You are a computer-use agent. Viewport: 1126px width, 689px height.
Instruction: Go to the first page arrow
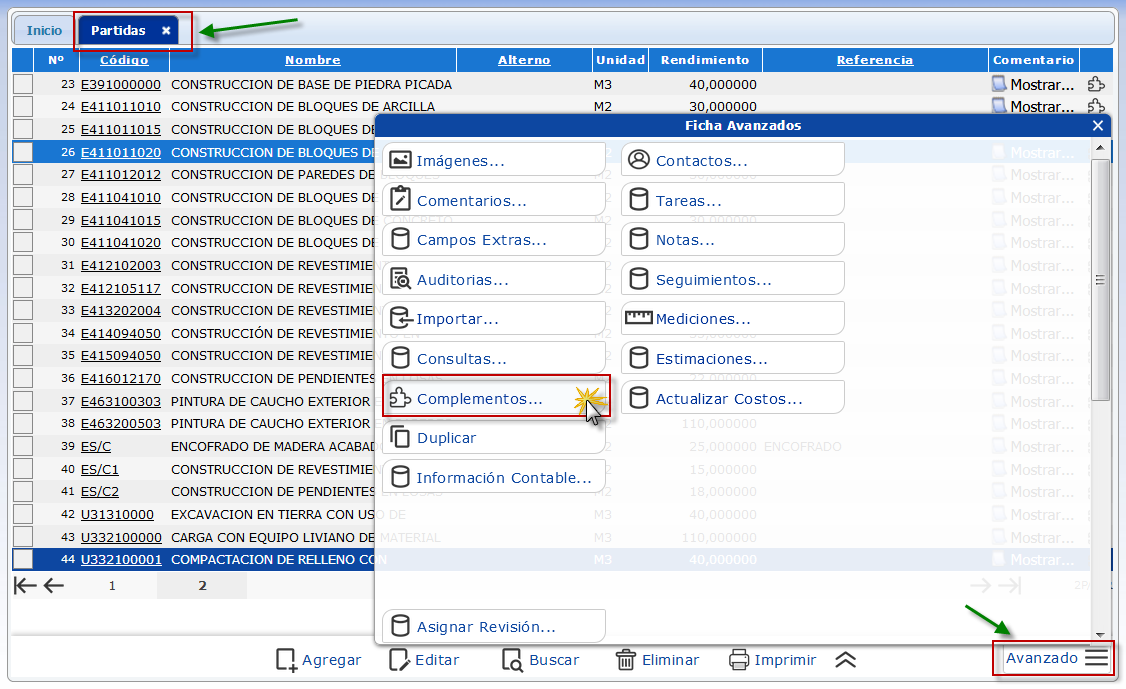25,586
